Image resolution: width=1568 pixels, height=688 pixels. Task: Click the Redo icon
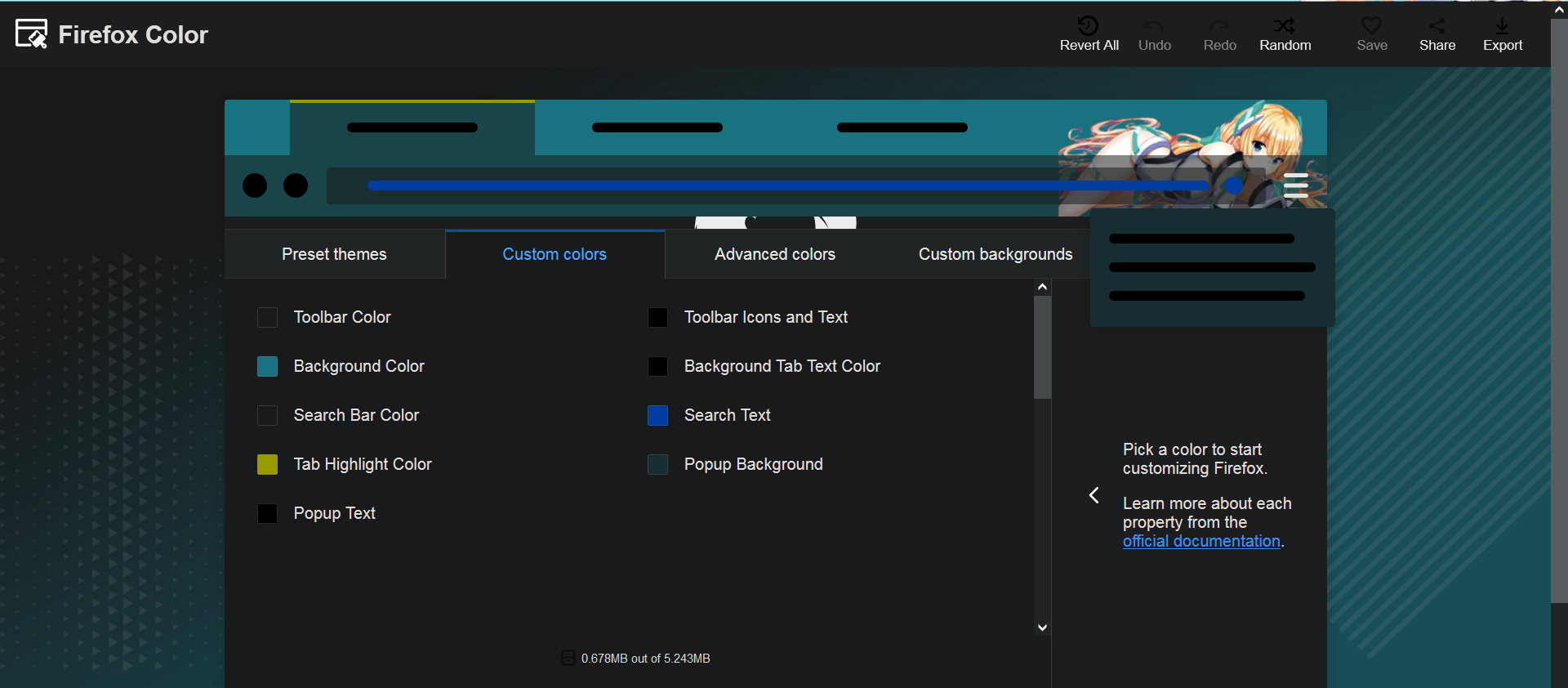(1219, 25)
